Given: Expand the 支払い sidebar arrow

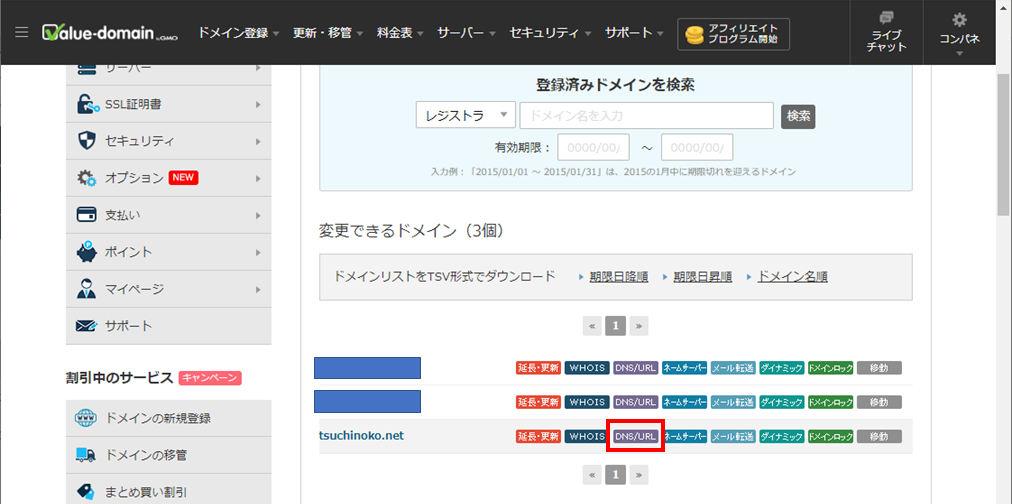Looking at the screenshot, I should [x=258, y=215].
